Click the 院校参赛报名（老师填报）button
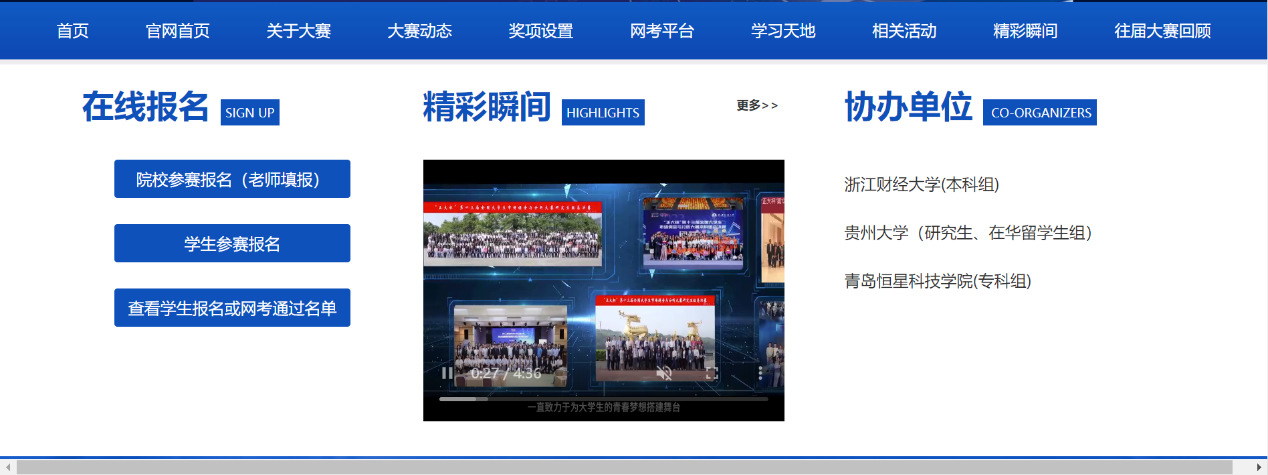 click(232, 179)
